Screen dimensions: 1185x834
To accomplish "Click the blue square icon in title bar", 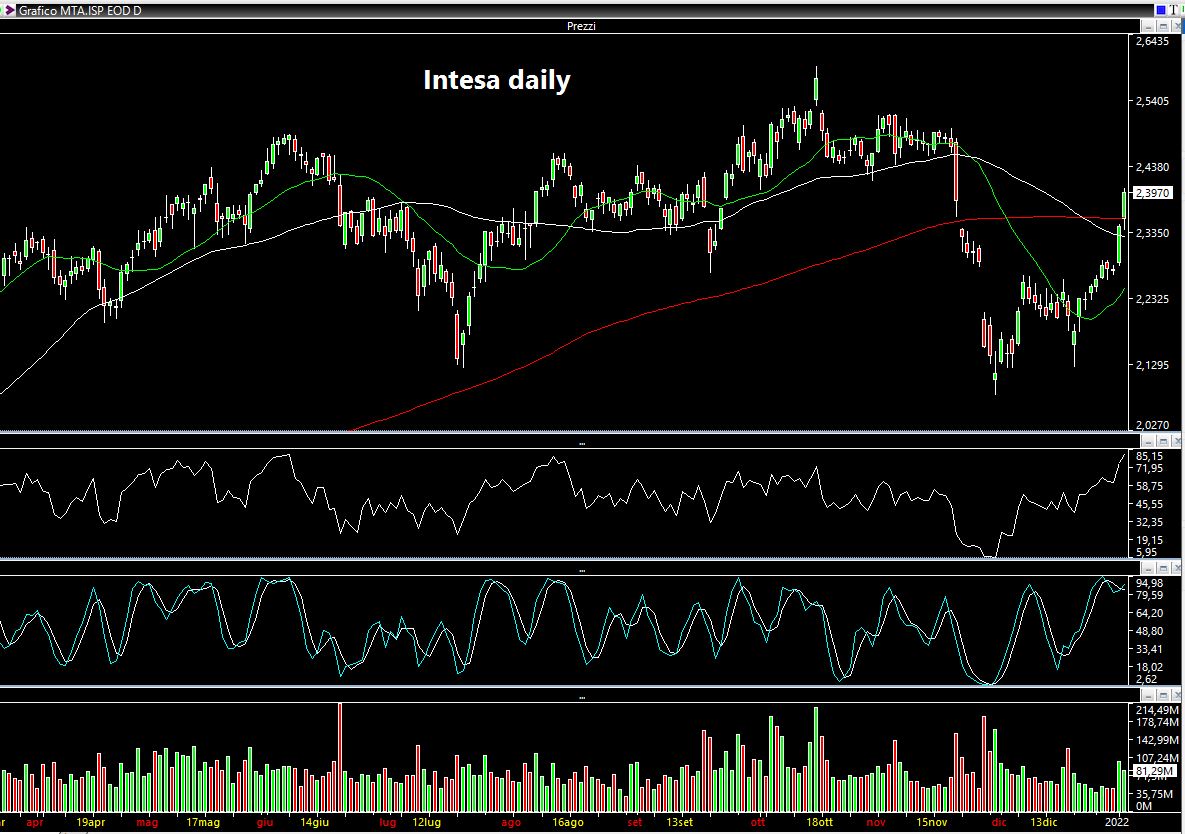I will [x=1161, y=10].
